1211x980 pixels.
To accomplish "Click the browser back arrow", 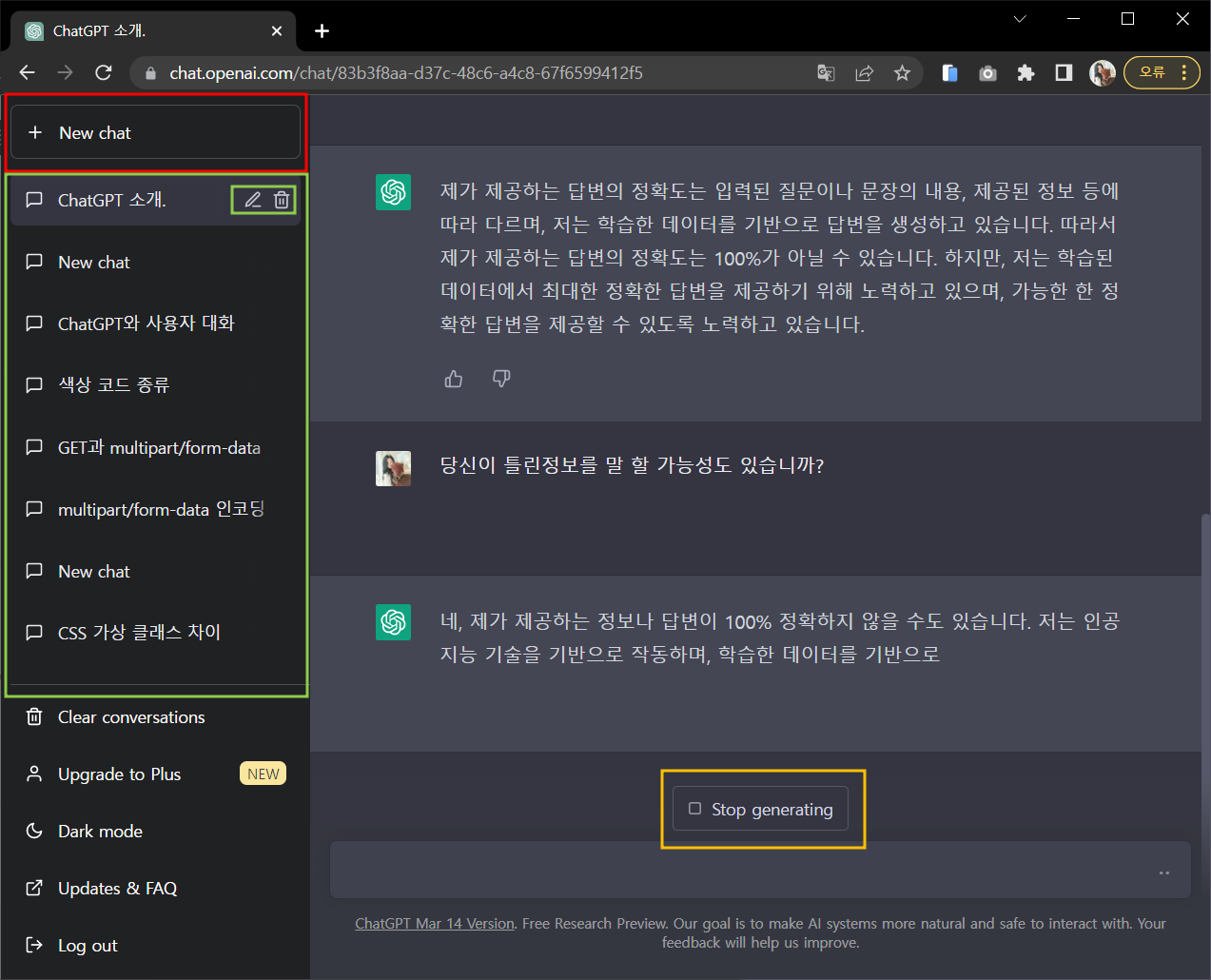I will coord(27,72).
